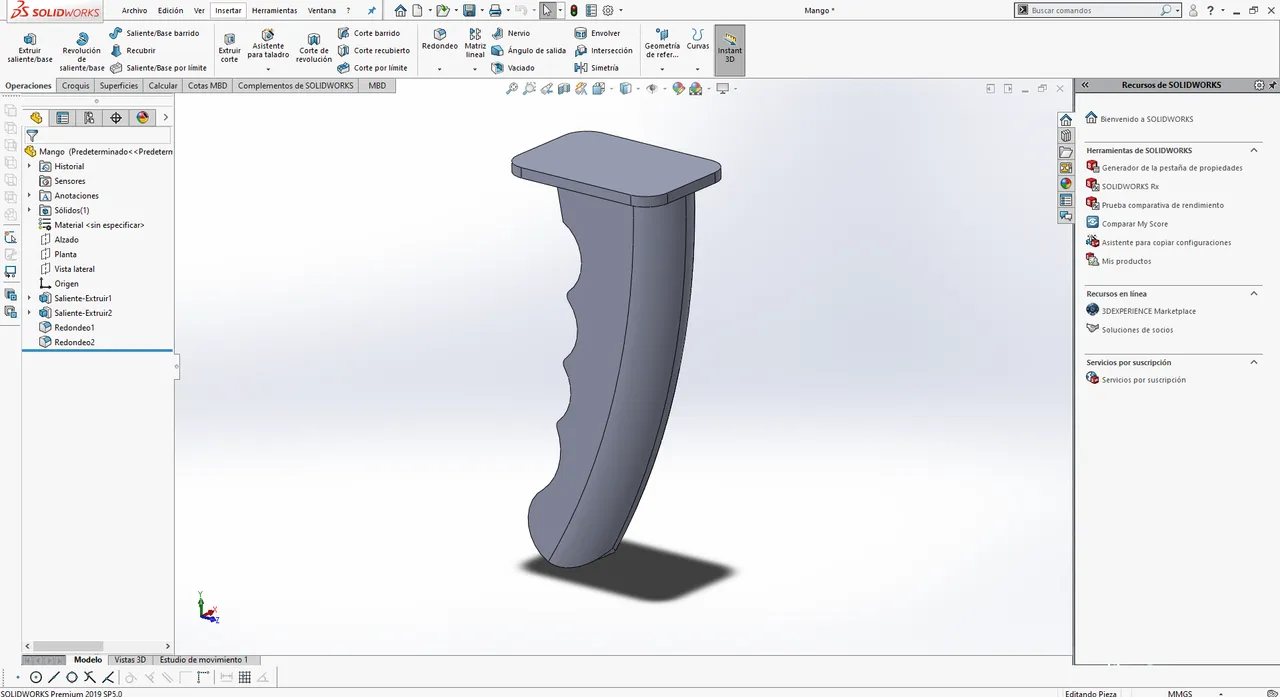Open the ConfigurationManager tab

tap(89, 117)
